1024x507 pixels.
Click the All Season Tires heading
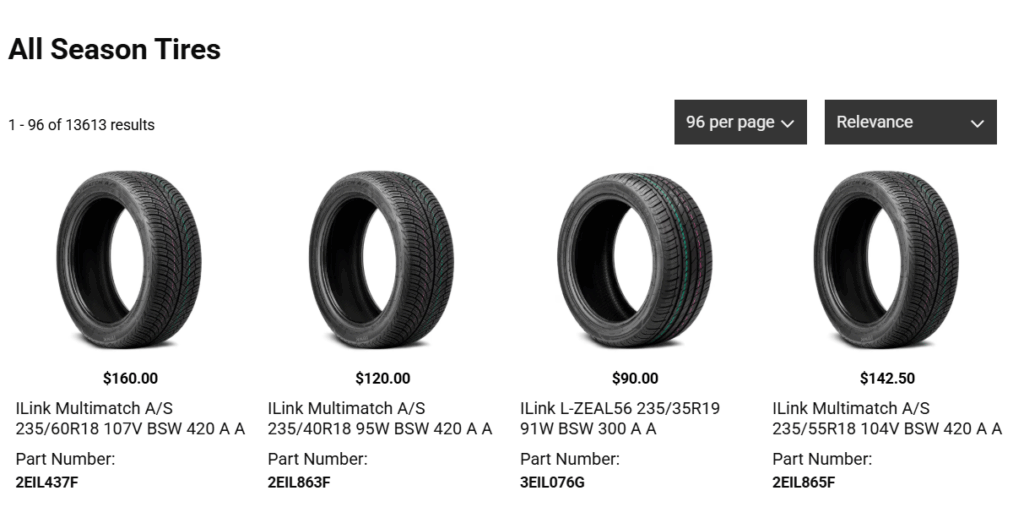[x=114, y=49]
